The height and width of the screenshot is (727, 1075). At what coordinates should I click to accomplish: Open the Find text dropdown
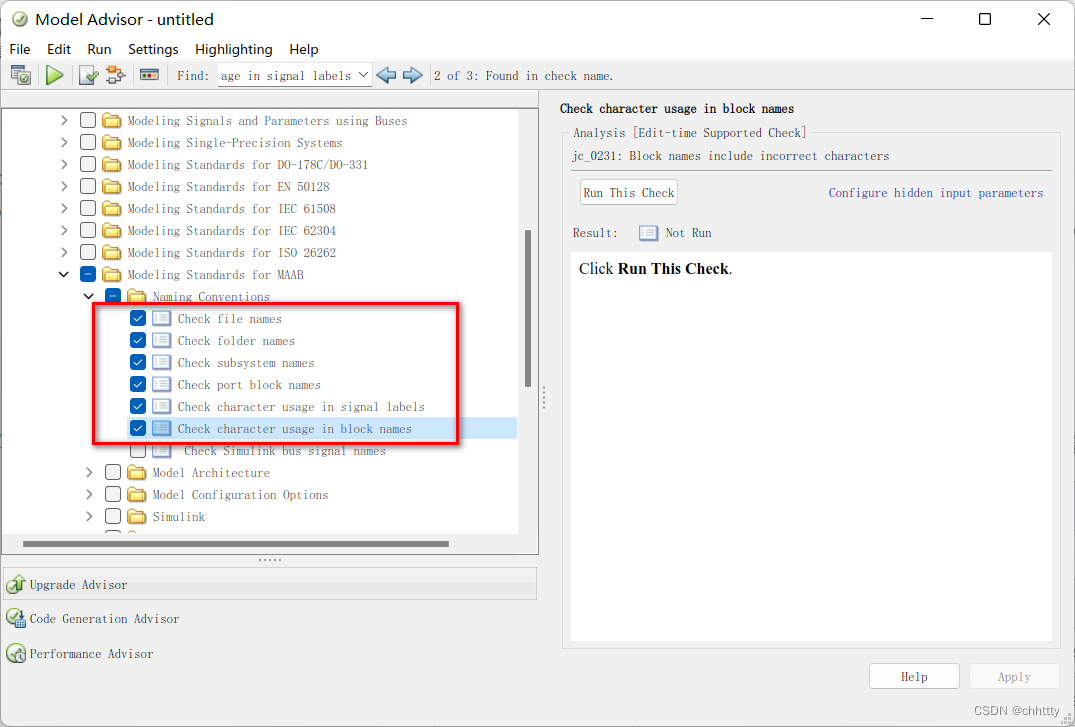(364, 75)
